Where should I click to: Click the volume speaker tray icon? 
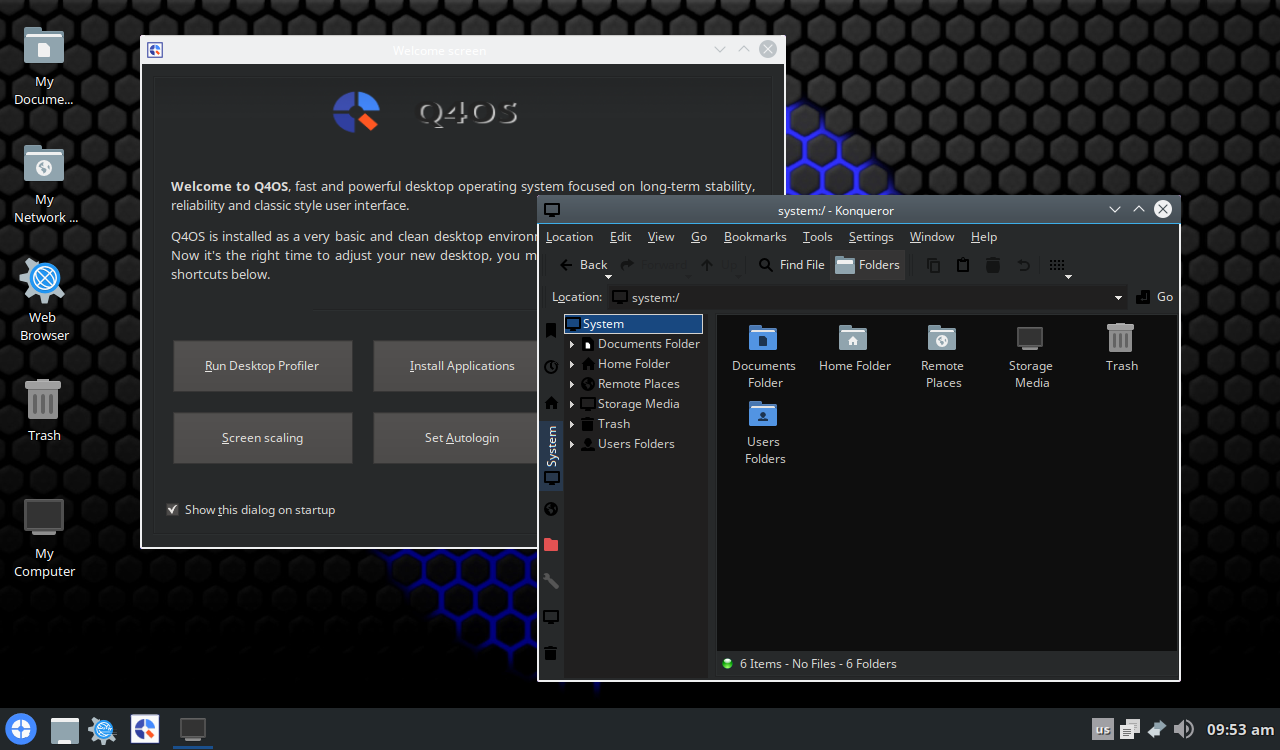pos(1184,729)
